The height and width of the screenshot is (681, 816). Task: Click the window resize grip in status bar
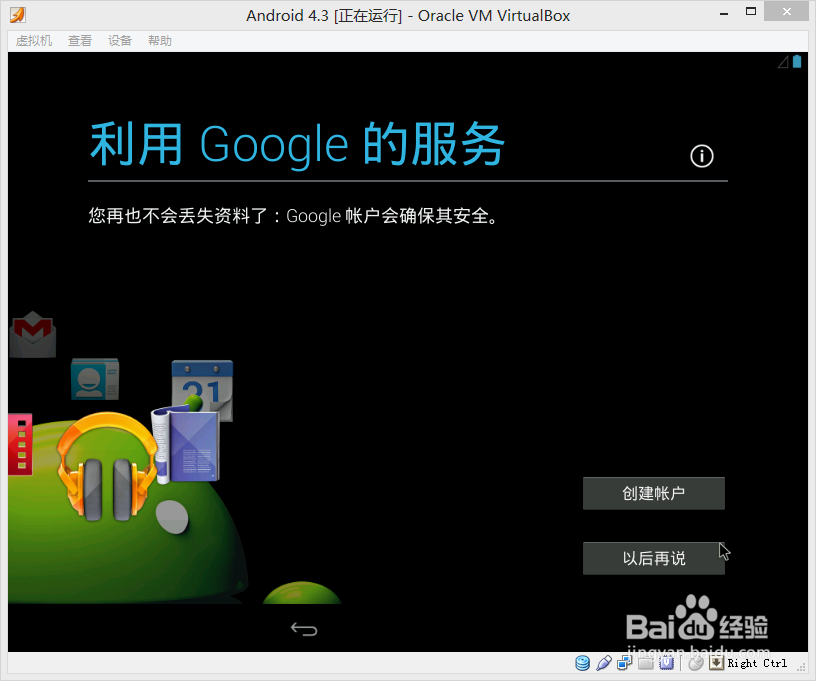(801, 666)
